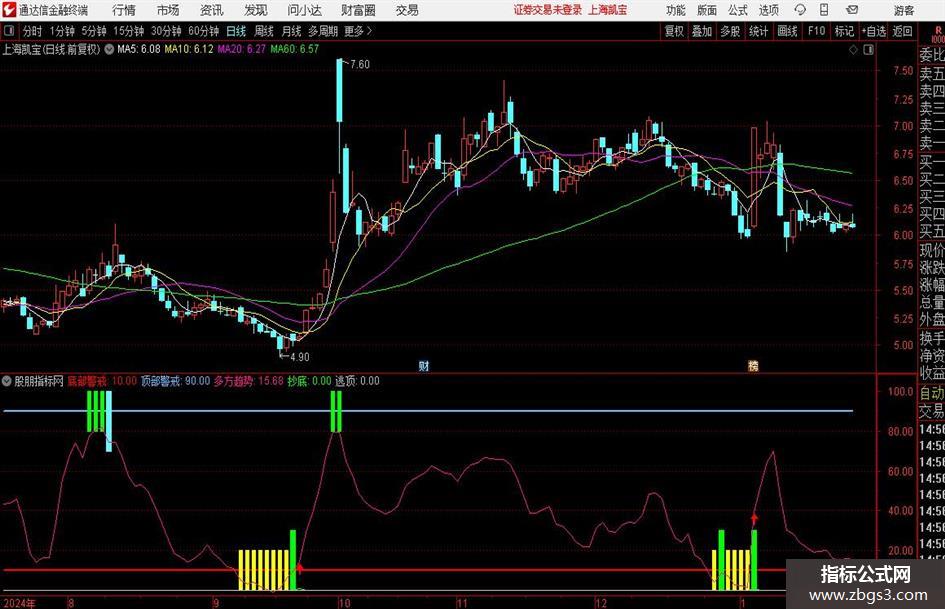The image size is (945, 609).
Task: Click the 游客 account label
Action: tap(903, 10)
